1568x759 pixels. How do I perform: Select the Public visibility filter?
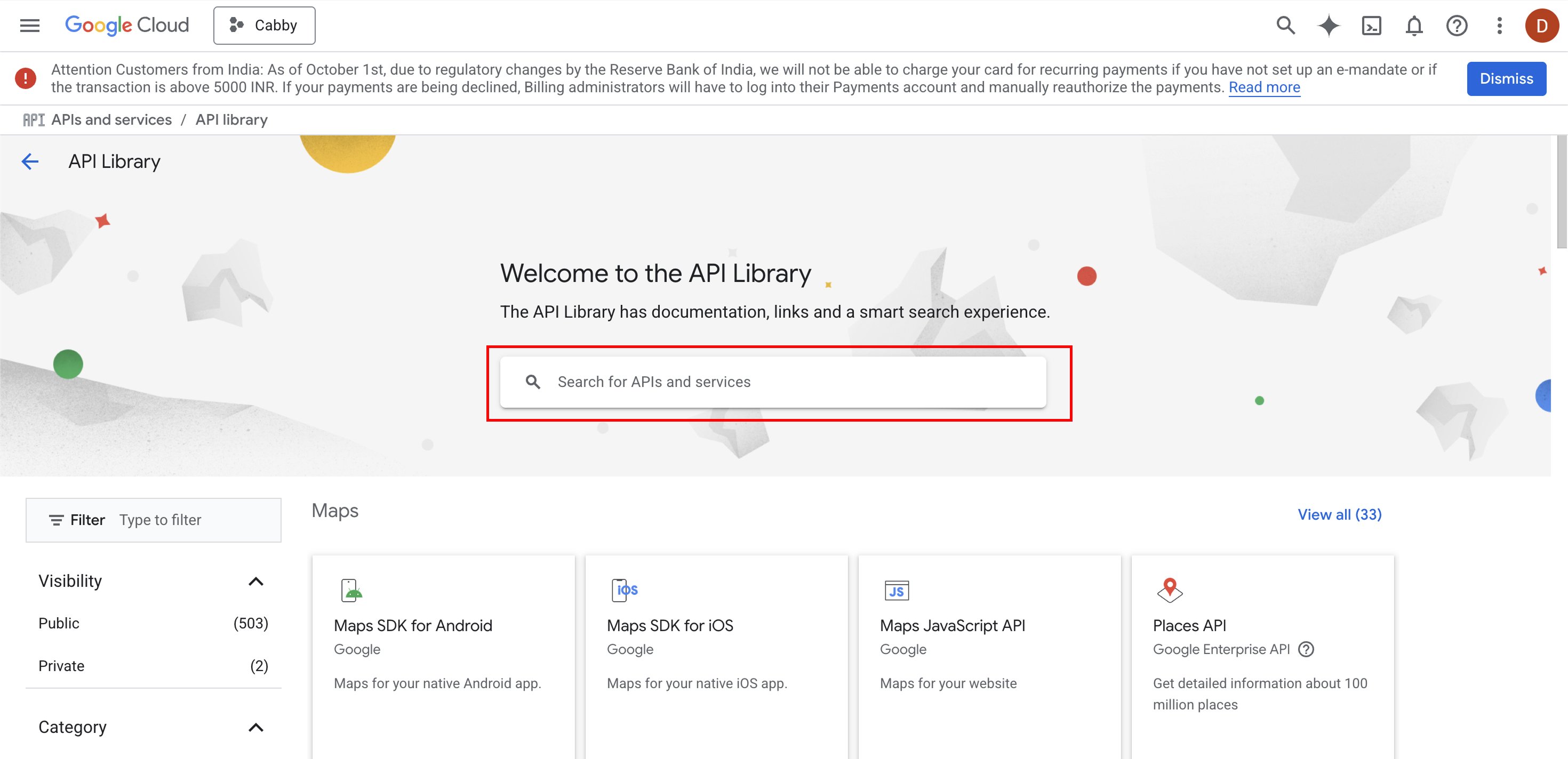coord(59,624)
